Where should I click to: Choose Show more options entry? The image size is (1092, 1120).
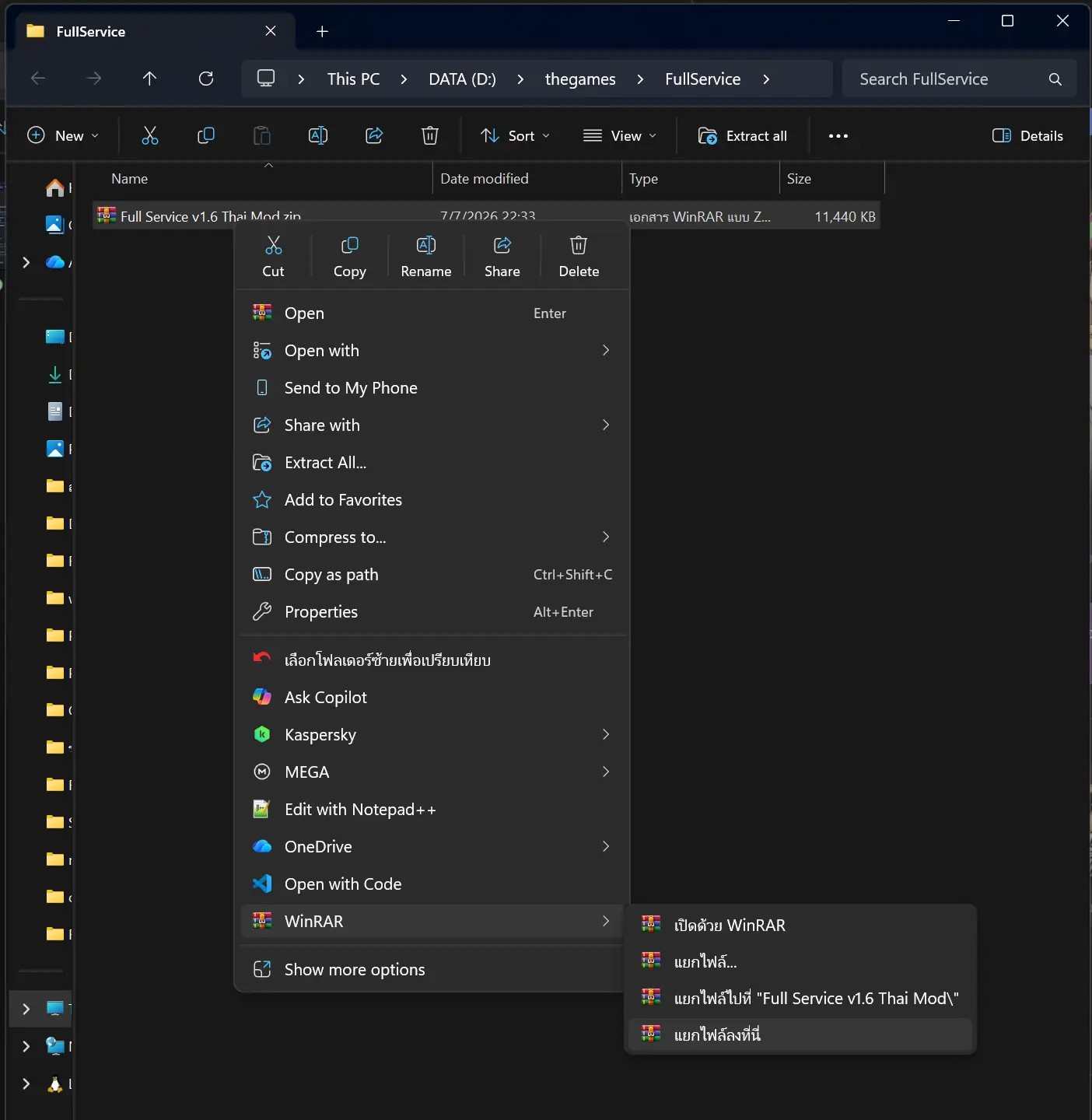pyautogui.click(x=432, y=970)
